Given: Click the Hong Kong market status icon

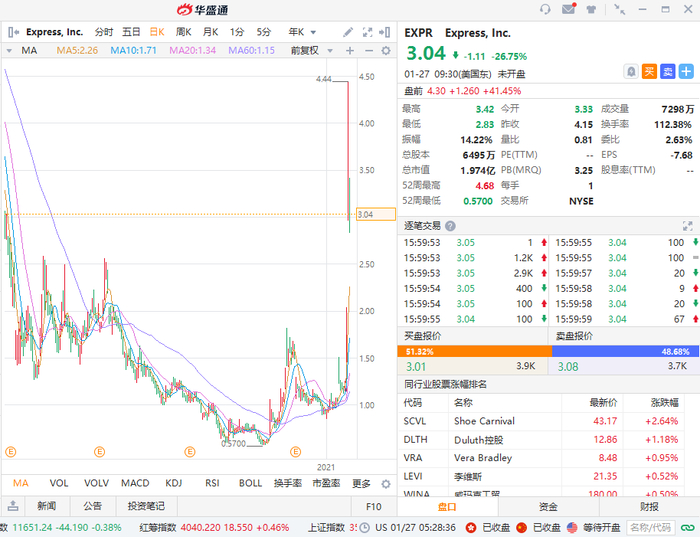Looking at the screenshot, I should pos(471,528).
